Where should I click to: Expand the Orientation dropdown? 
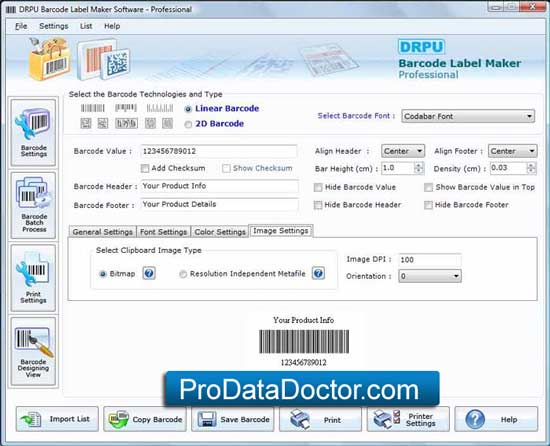coord(430,276)
